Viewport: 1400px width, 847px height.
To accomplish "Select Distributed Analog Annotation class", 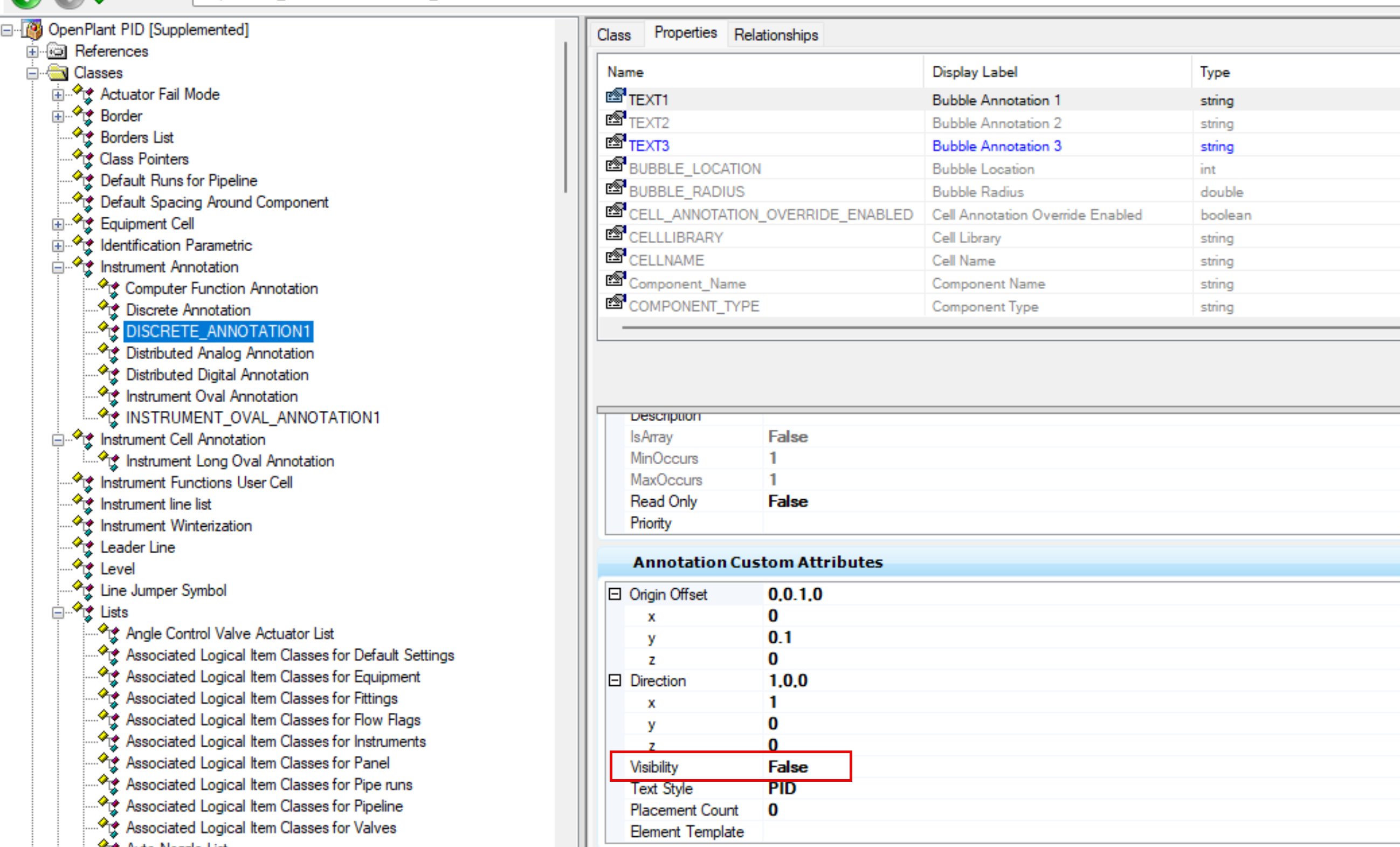I will pyautogui.click(x=219, y=353).
